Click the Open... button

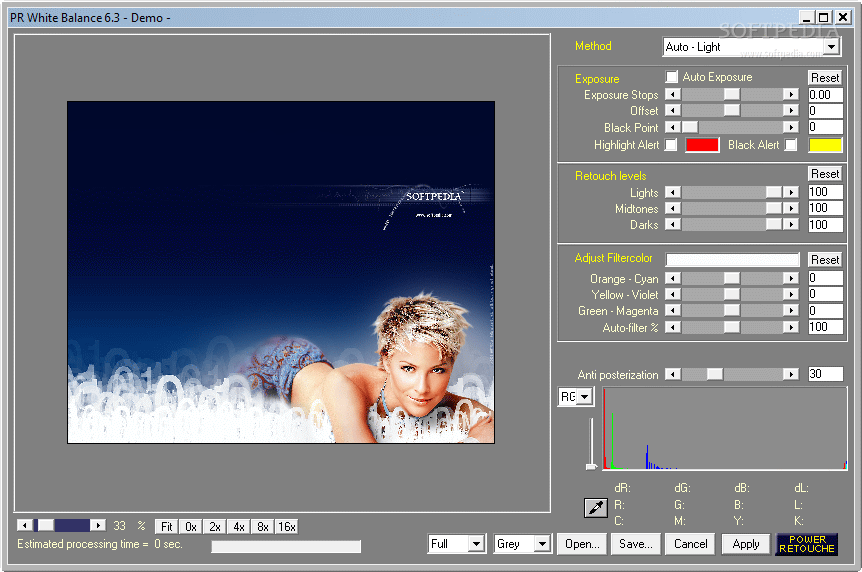click(582, 544)
